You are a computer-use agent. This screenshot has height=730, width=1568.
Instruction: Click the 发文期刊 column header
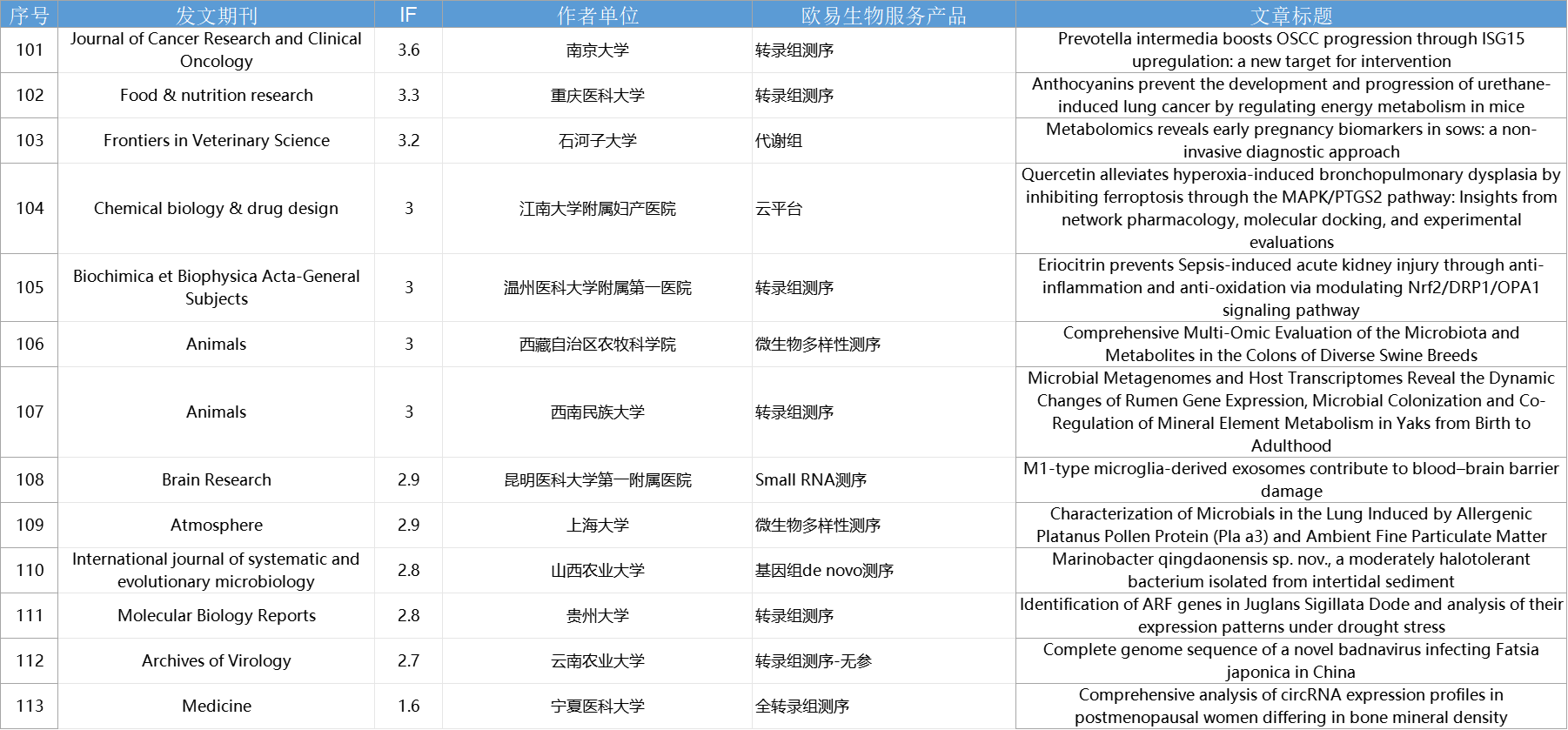pos(217,15)
